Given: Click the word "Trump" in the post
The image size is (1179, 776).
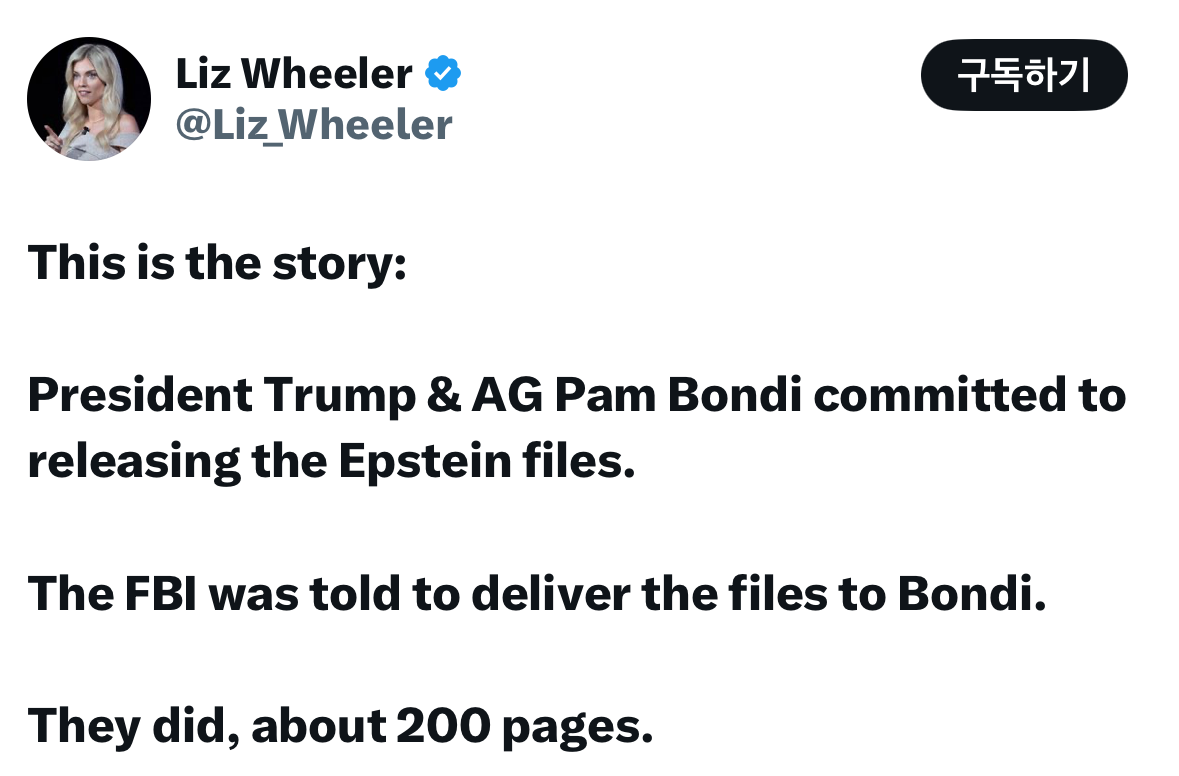Looking at the screenshot, I should tap(339, 396).
